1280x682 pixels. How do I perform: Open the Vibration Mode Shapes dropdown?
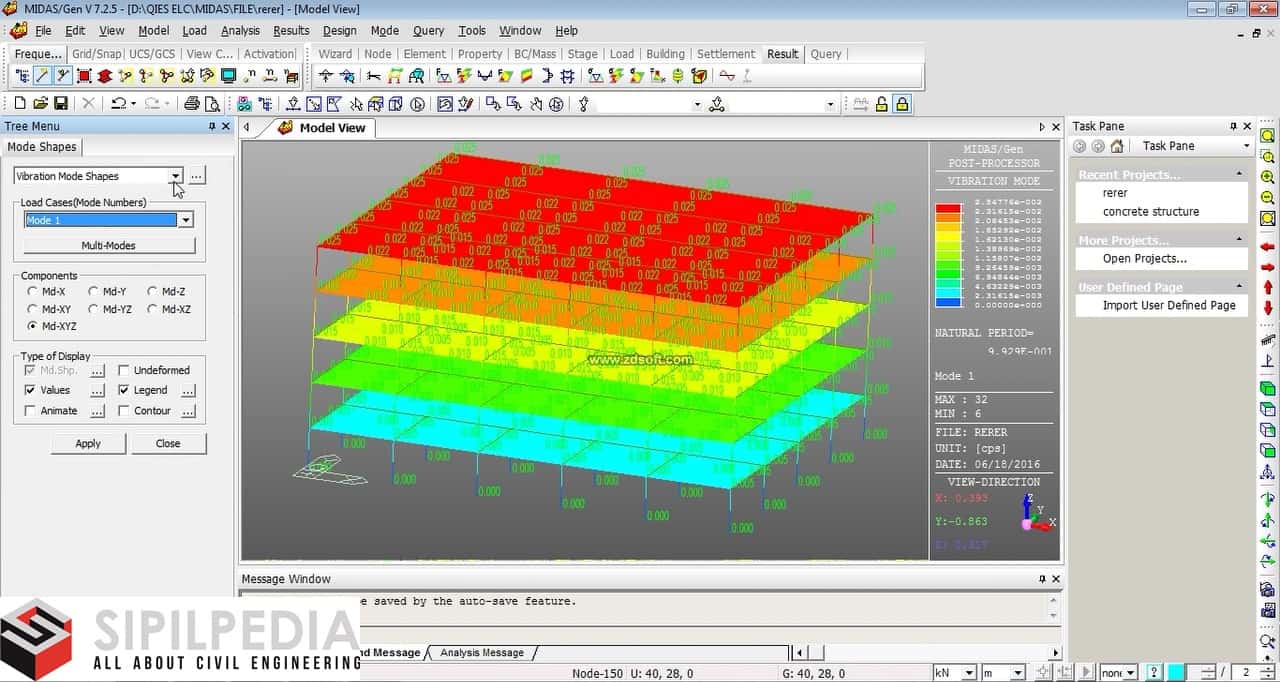pos(175,176)
